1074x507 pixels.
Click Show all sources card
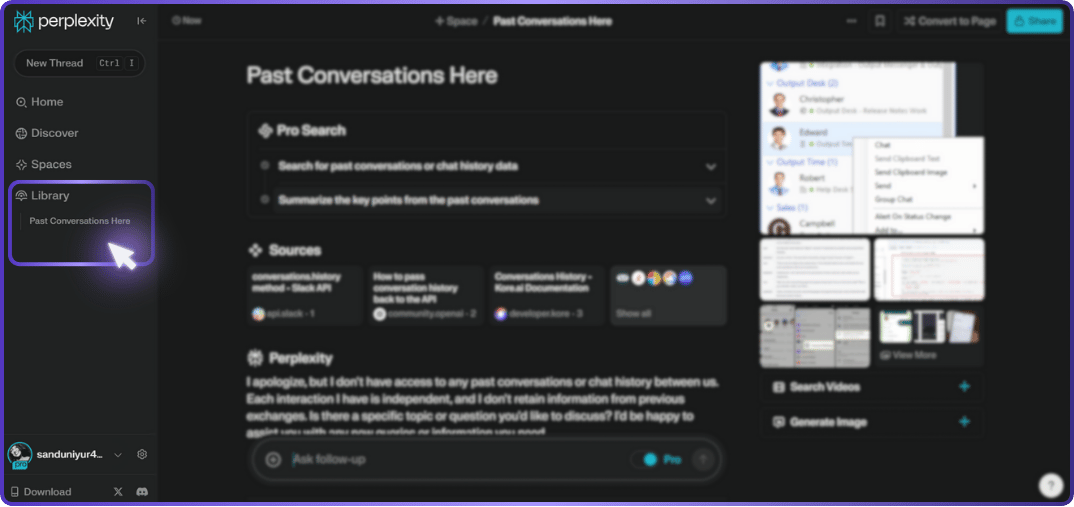coord(669,295)
